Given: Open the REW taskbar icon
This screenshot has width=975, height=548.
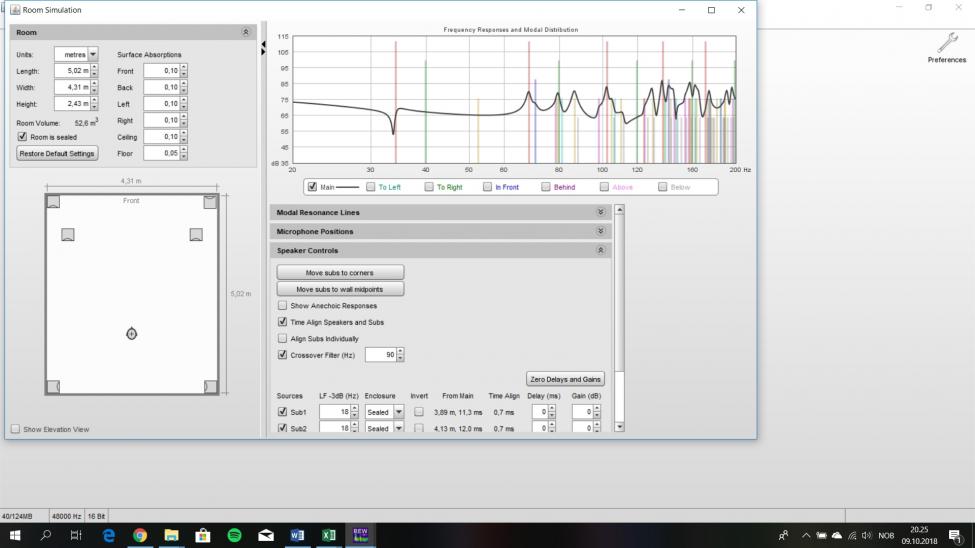Looking at the screenshot, I should tap(360, 535).
